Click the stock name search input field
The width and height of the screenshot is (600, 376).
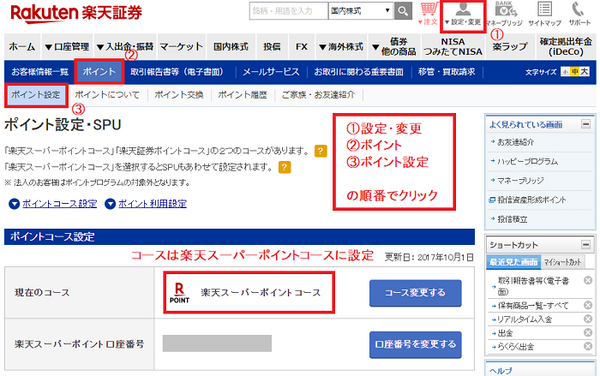point(289,11)
